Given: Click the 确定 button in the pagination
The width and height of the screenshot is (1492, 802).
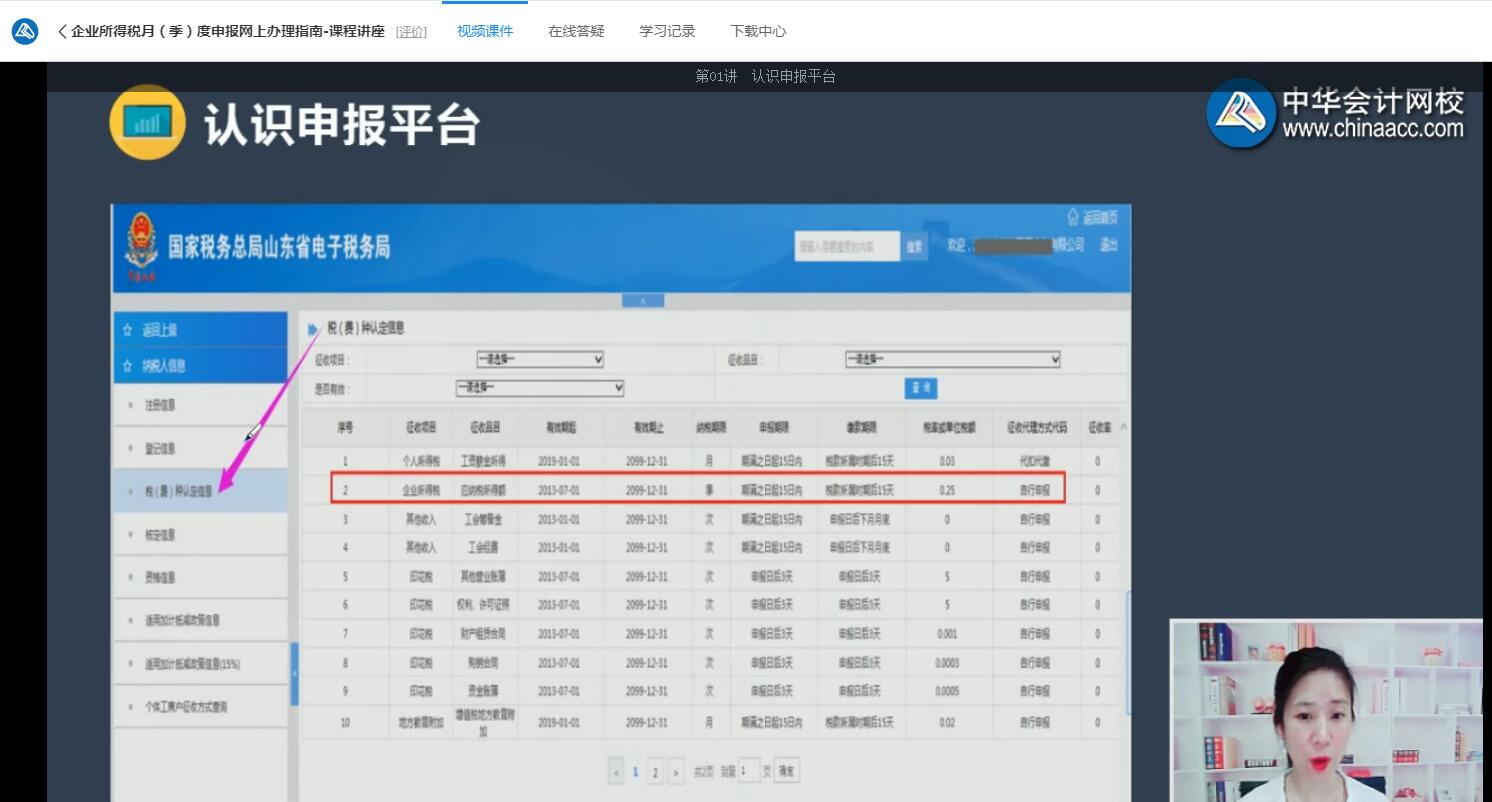Looking at the screenshot, I should click(787, 772).
